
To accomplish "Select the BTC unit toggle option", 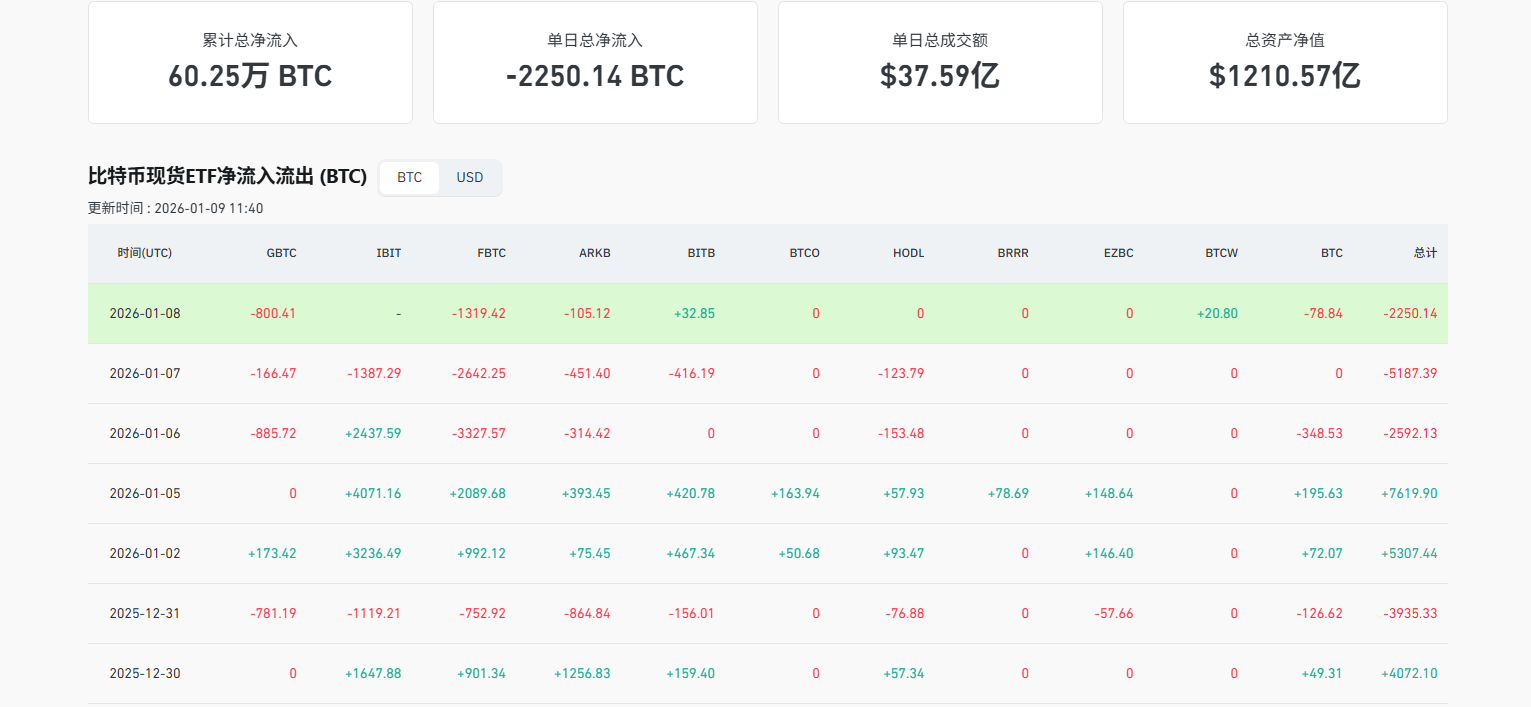I will pos(409,178).
